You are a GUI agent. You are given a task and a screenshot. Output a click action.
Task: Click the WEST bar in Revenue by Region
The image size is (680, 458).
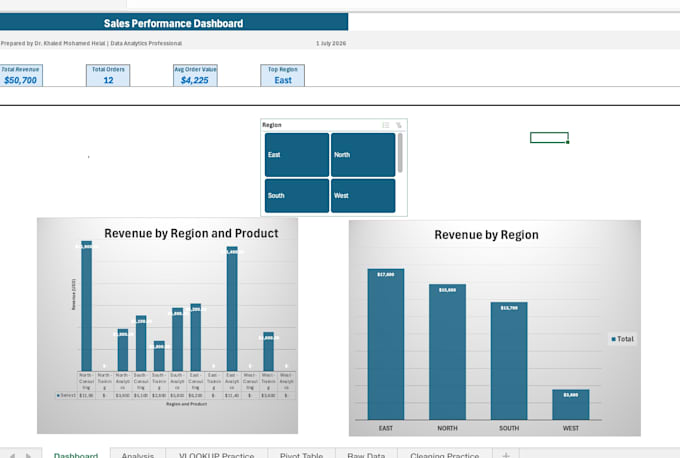571,405
